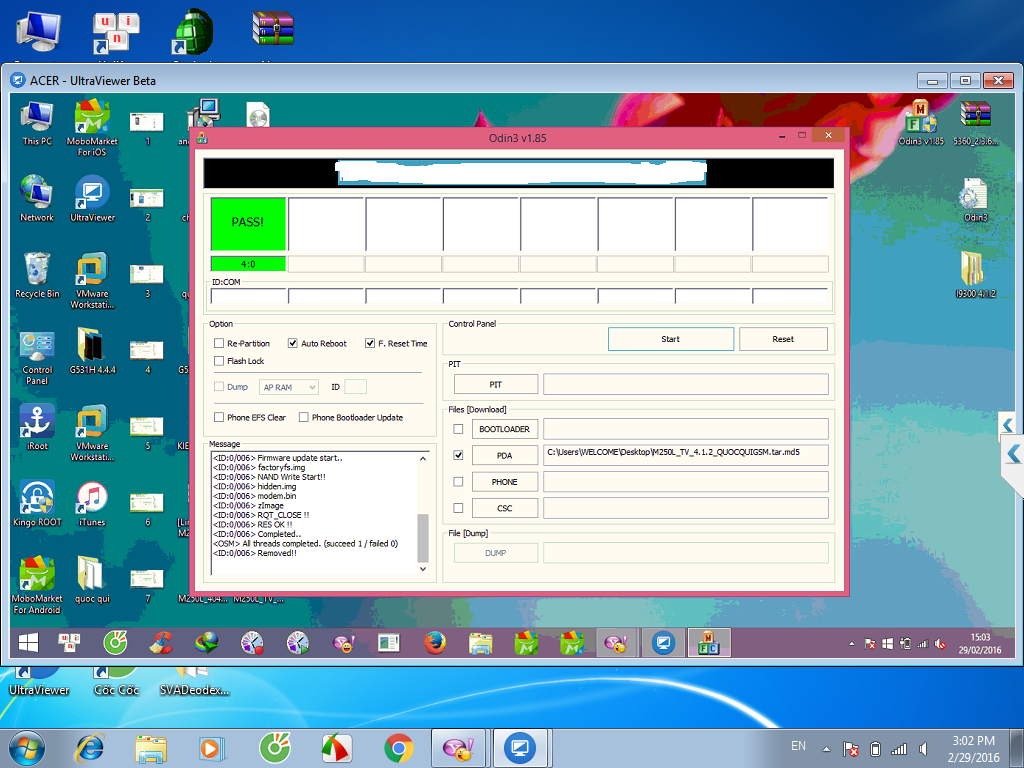Screen dimensions: 1024x768
Task: Open the AP RAM dropdown
Action: 289,387
